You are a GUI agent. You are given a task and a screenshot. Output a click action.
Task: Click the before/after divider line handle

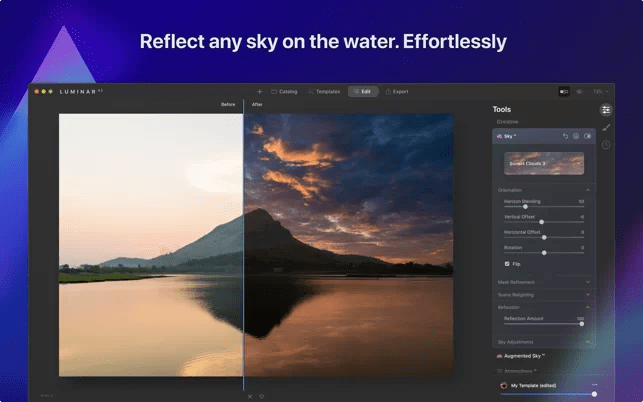[243, 245]
